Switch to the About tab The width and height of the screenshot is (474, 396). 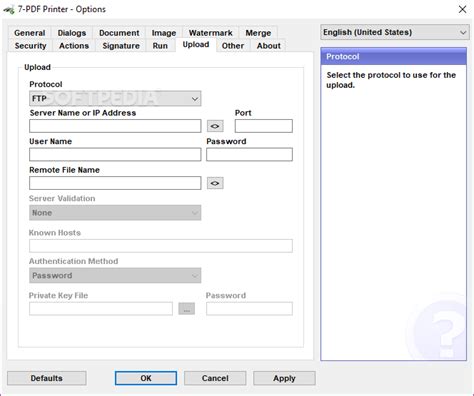point(268,46)
